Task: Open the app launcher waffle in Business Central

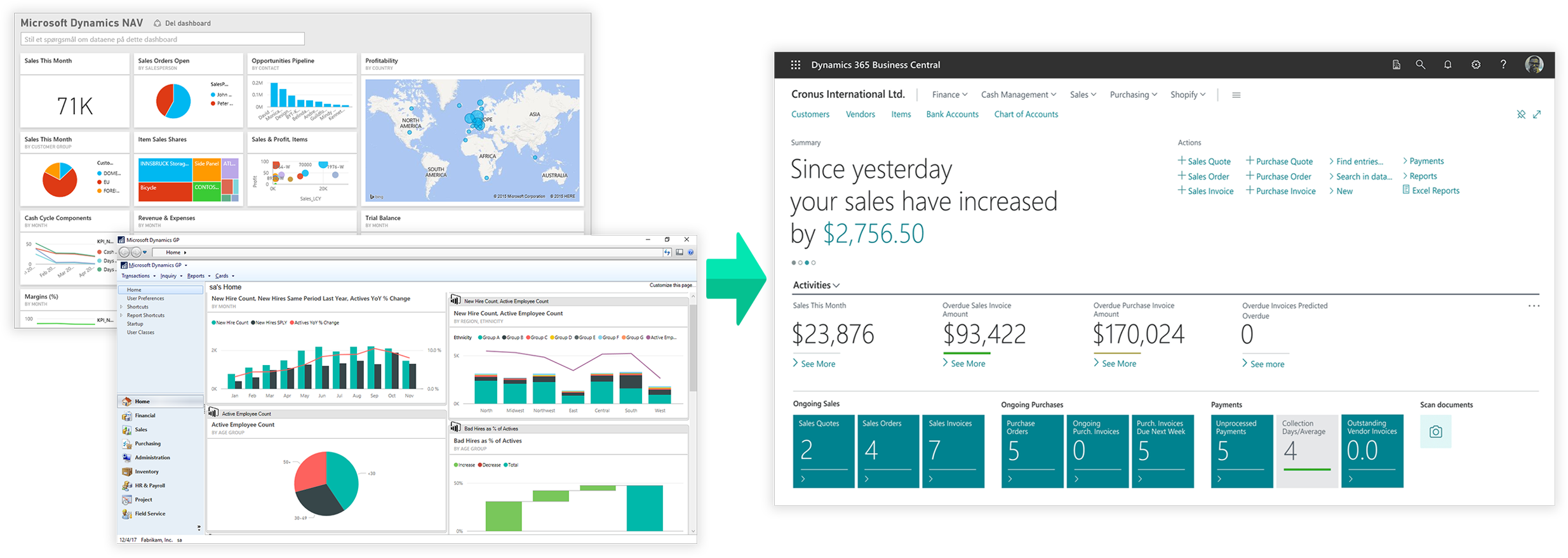Action: (x=795, y=65)
